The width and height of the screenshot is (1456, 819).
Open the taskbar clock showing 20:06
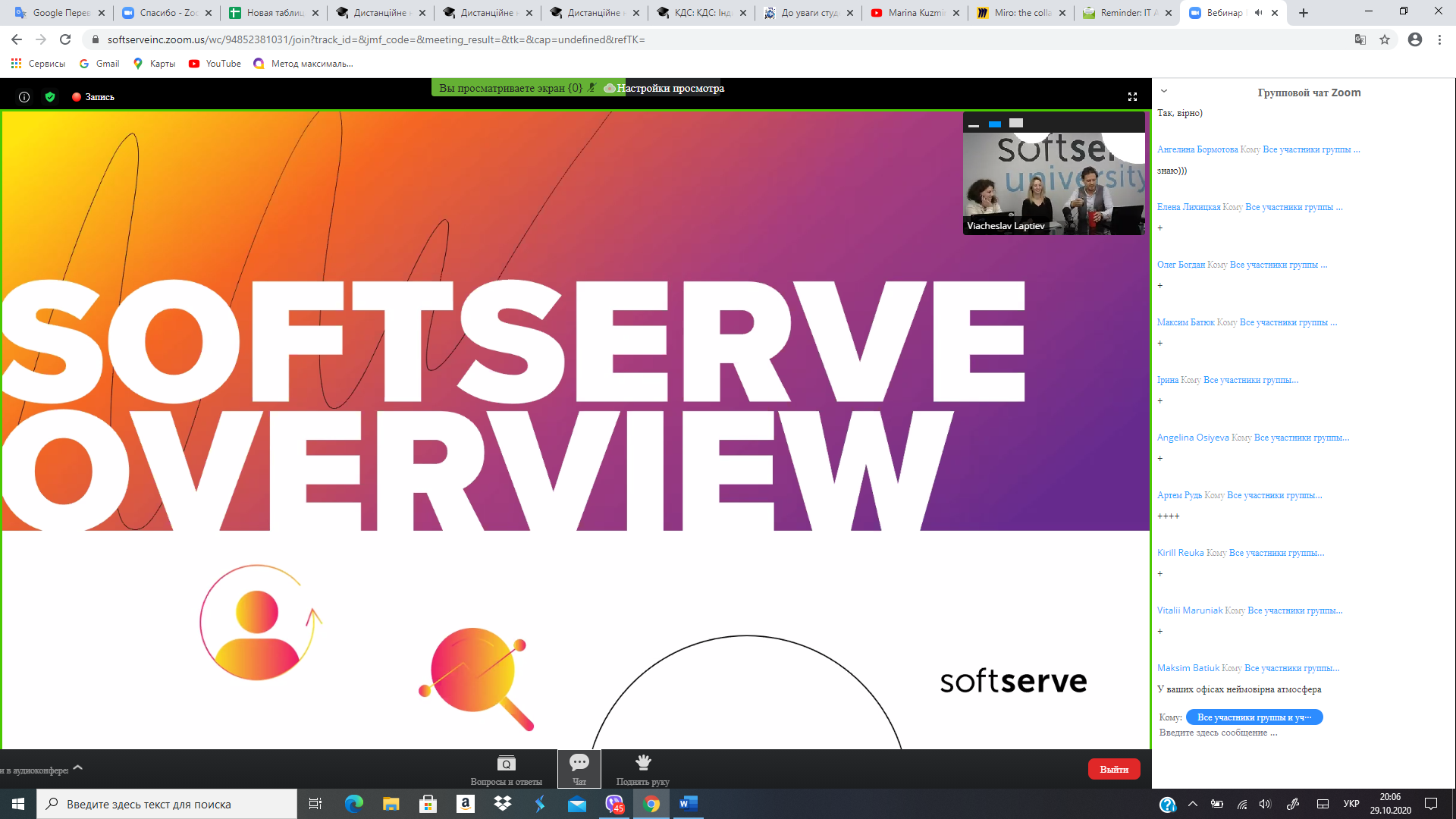[1390, 804]
